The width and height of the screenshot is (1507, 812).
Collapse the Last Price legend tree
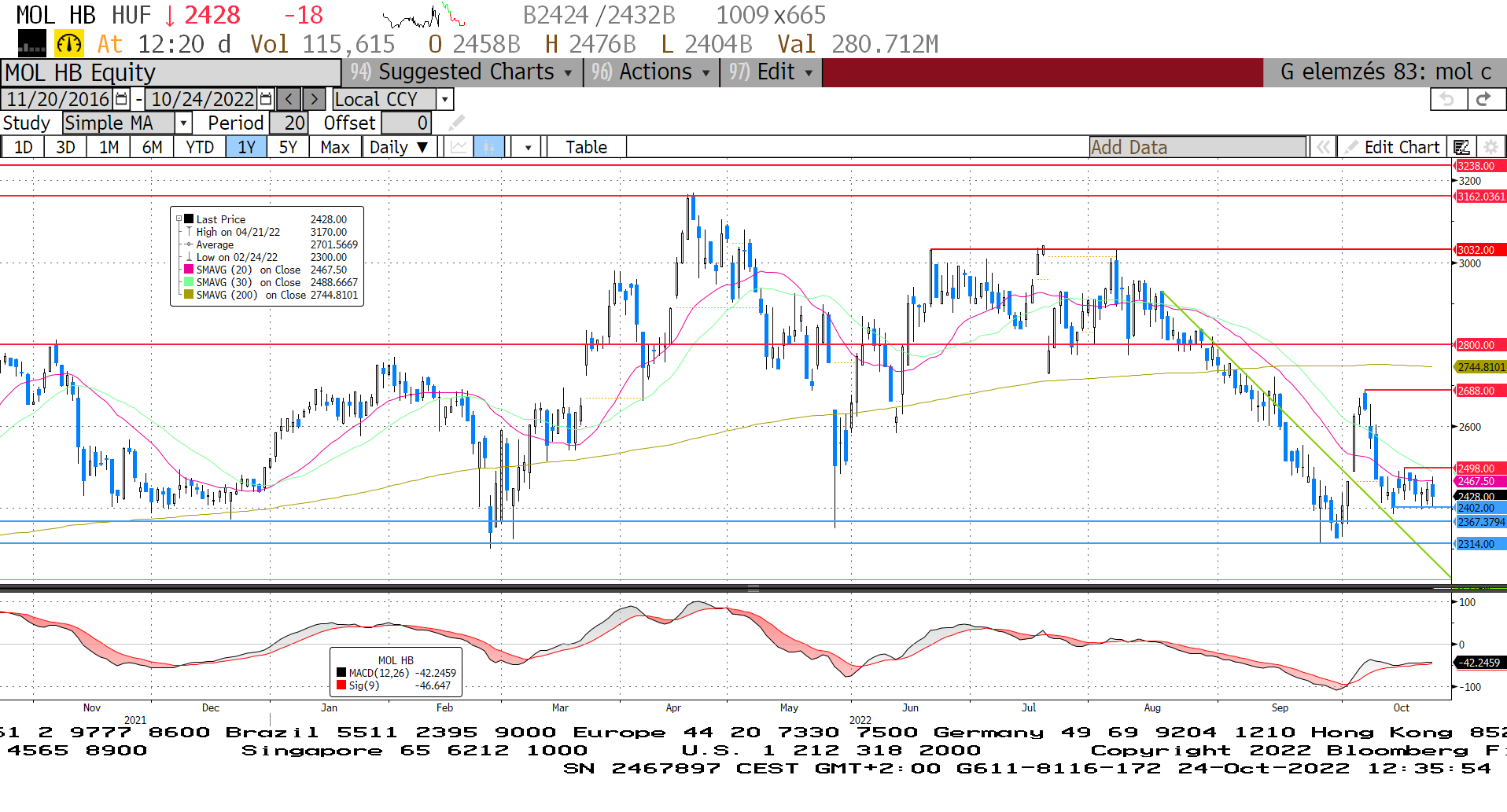pos(179,219)
